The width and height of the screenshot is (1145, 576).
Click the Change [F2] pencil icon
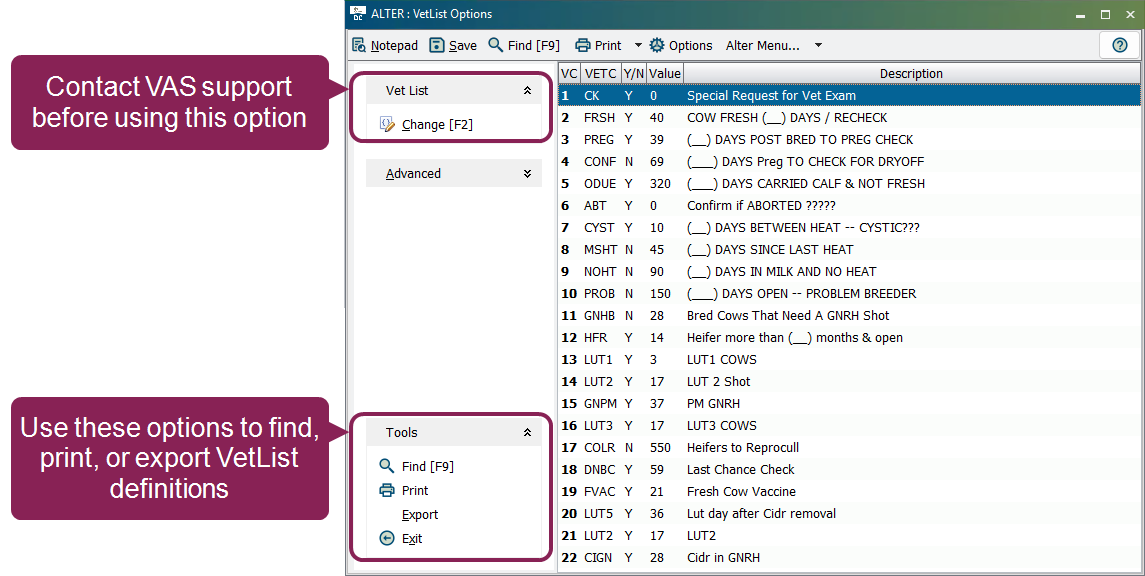tap(388, 125)
